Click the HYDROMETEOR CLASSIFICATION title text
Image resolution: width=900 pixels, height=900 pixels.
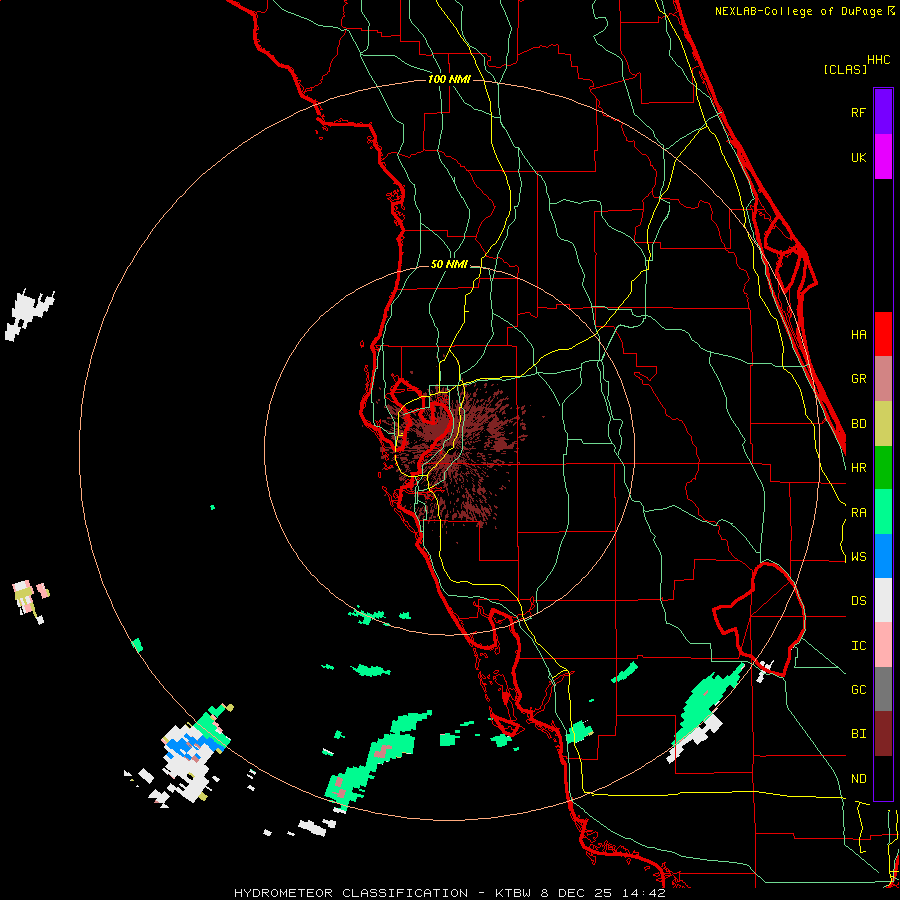point(350,893)
